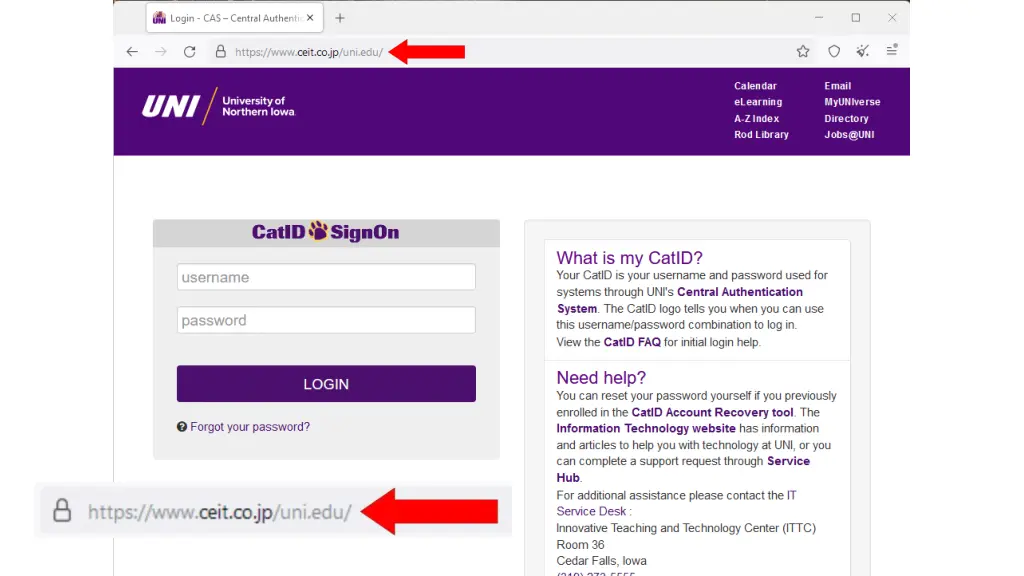This screenshot has width=1024, height=576.
Task: Bookmark page using the star icon
Action: pyautogui.click(x=803, y=52)
